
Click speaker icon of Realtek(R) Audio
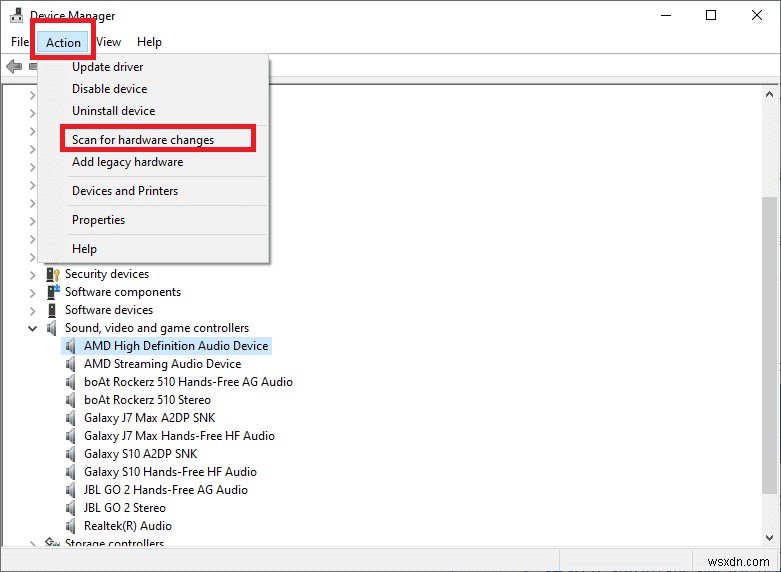point(71,526)
